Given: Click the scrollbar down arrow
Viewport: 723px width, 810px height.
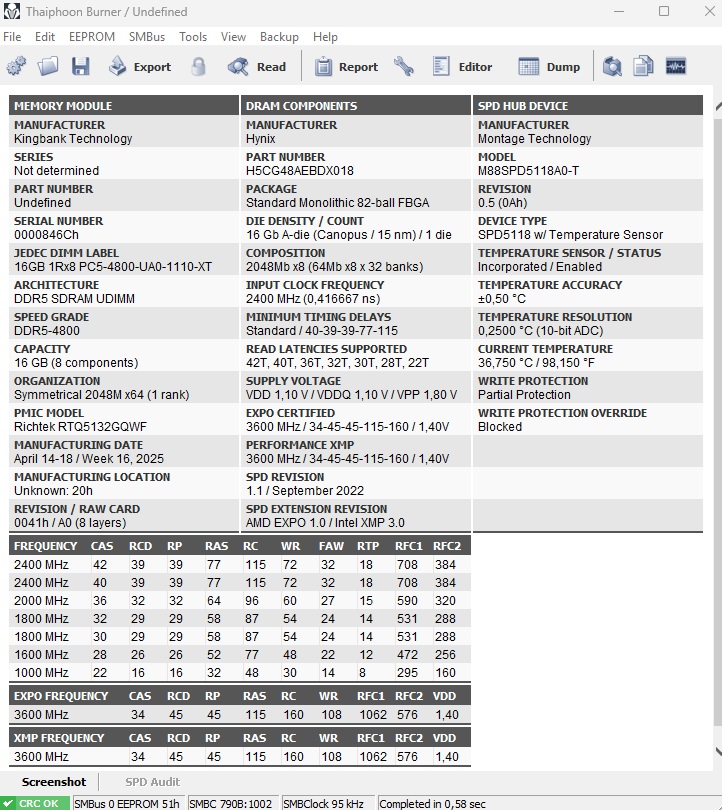Looking at the screenshot, I should coord(718,752).
